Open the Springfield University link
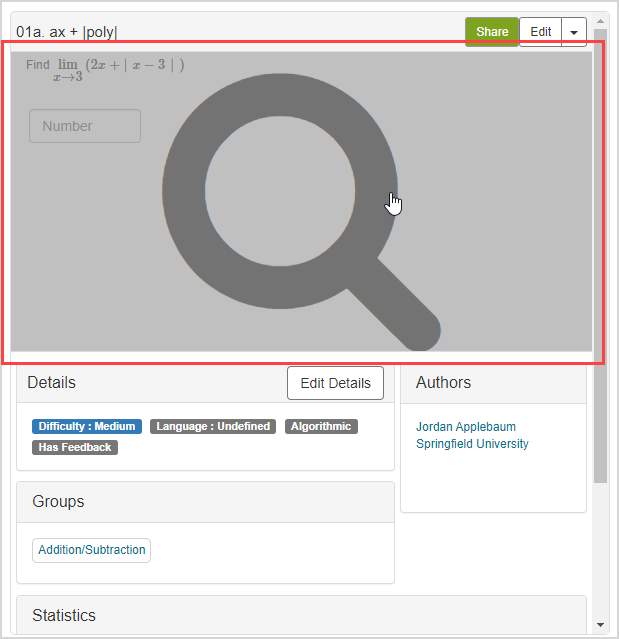Screen dimensions: 619x639 click(x=472, y=444)
